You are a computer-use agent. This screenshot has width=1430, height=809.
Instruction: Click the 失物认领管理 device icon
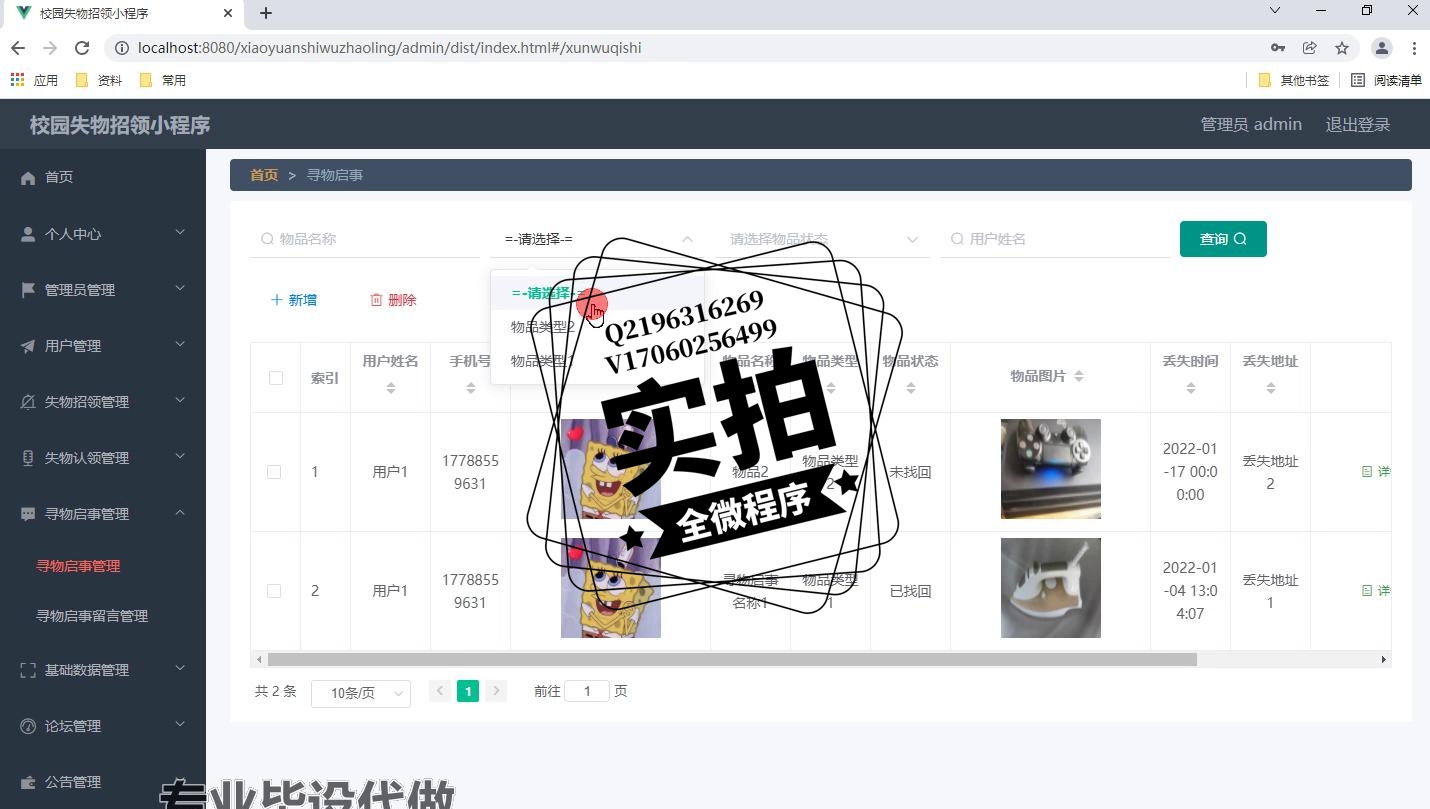pyautogui.click(x=28, y=458)
